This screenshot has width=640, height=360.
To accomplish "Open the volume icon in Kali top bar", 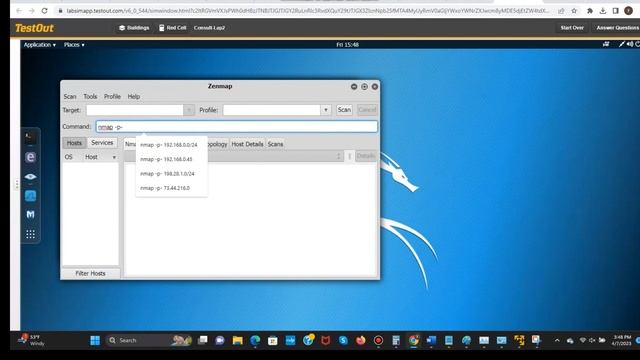I will click(x=630, y=44).
